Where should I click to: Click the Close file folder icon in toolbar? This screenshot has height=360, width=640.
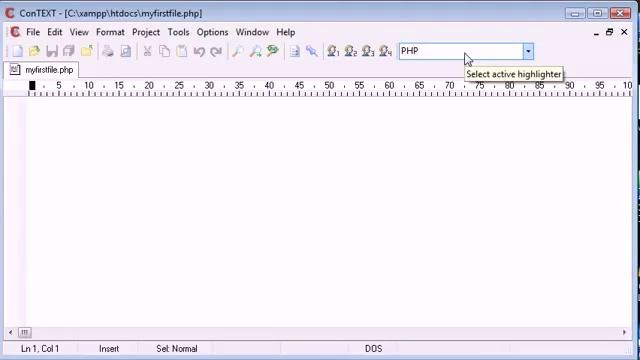pyautogui.click(x=87, y=51)
